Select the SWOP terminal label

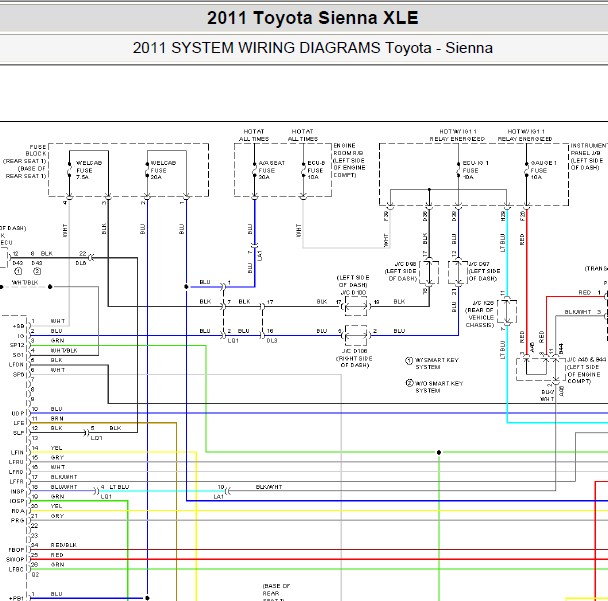[x=15, y=560]
